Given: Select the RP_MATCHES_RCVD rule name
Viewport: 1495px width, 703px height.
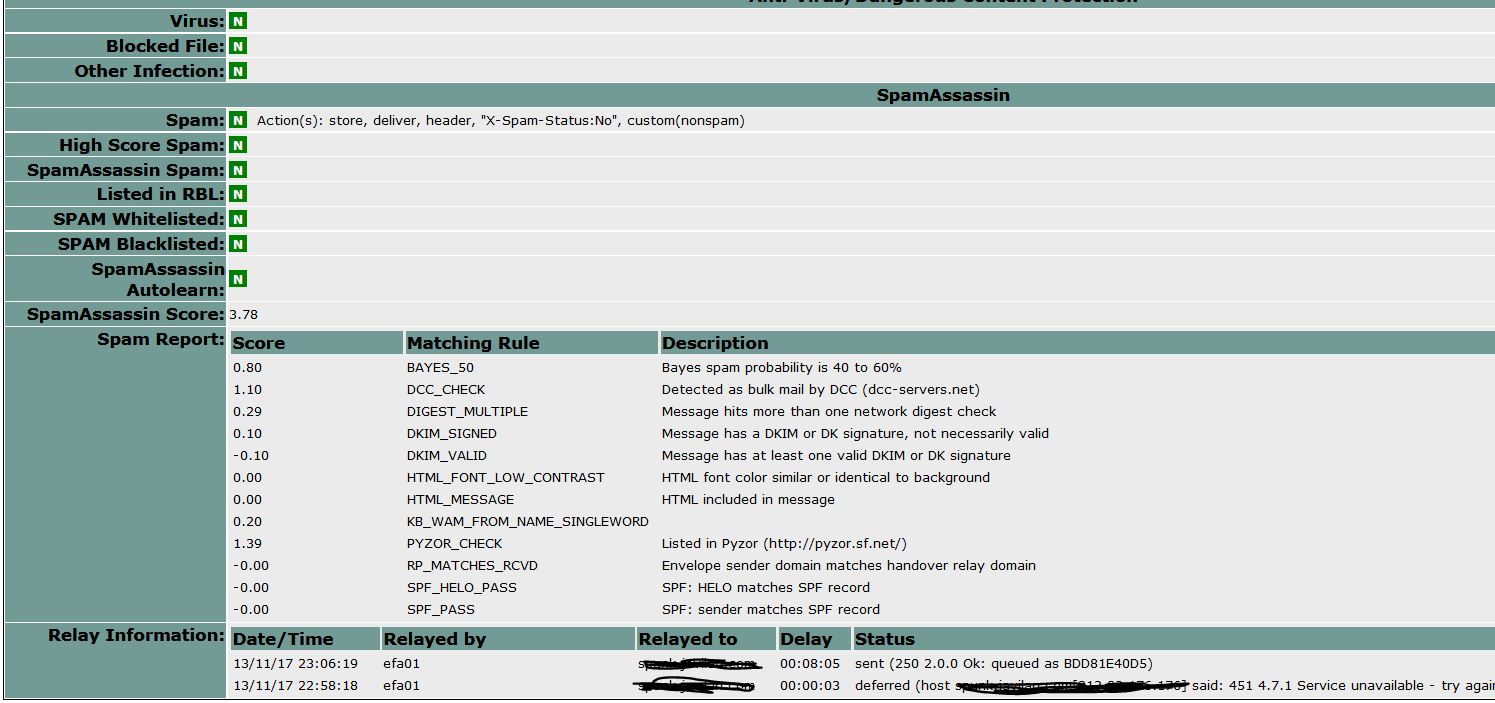Looking at the screenshot, I should (x=472, y=566).
